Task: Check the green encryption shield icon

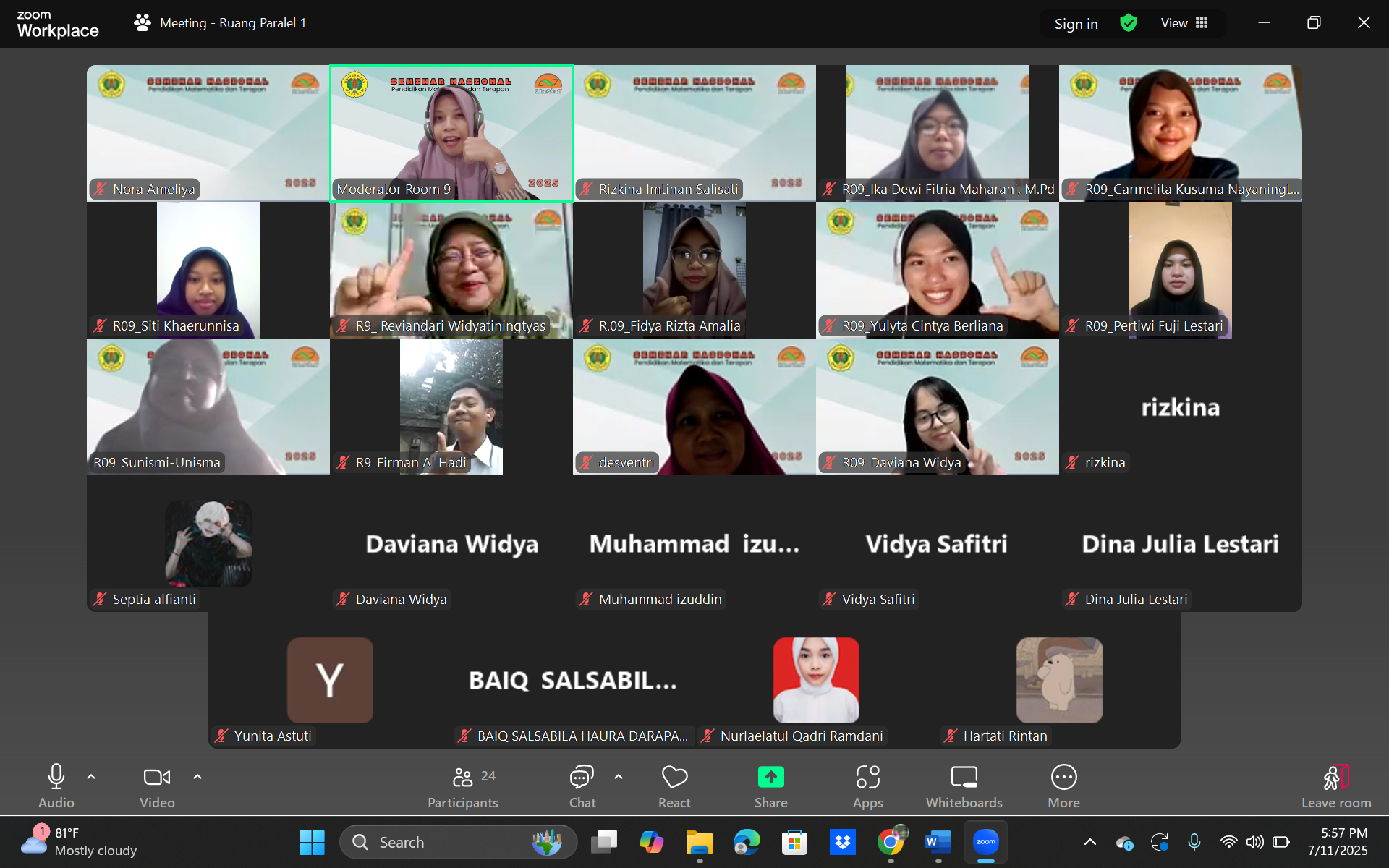Action: tap(1129, 22)
